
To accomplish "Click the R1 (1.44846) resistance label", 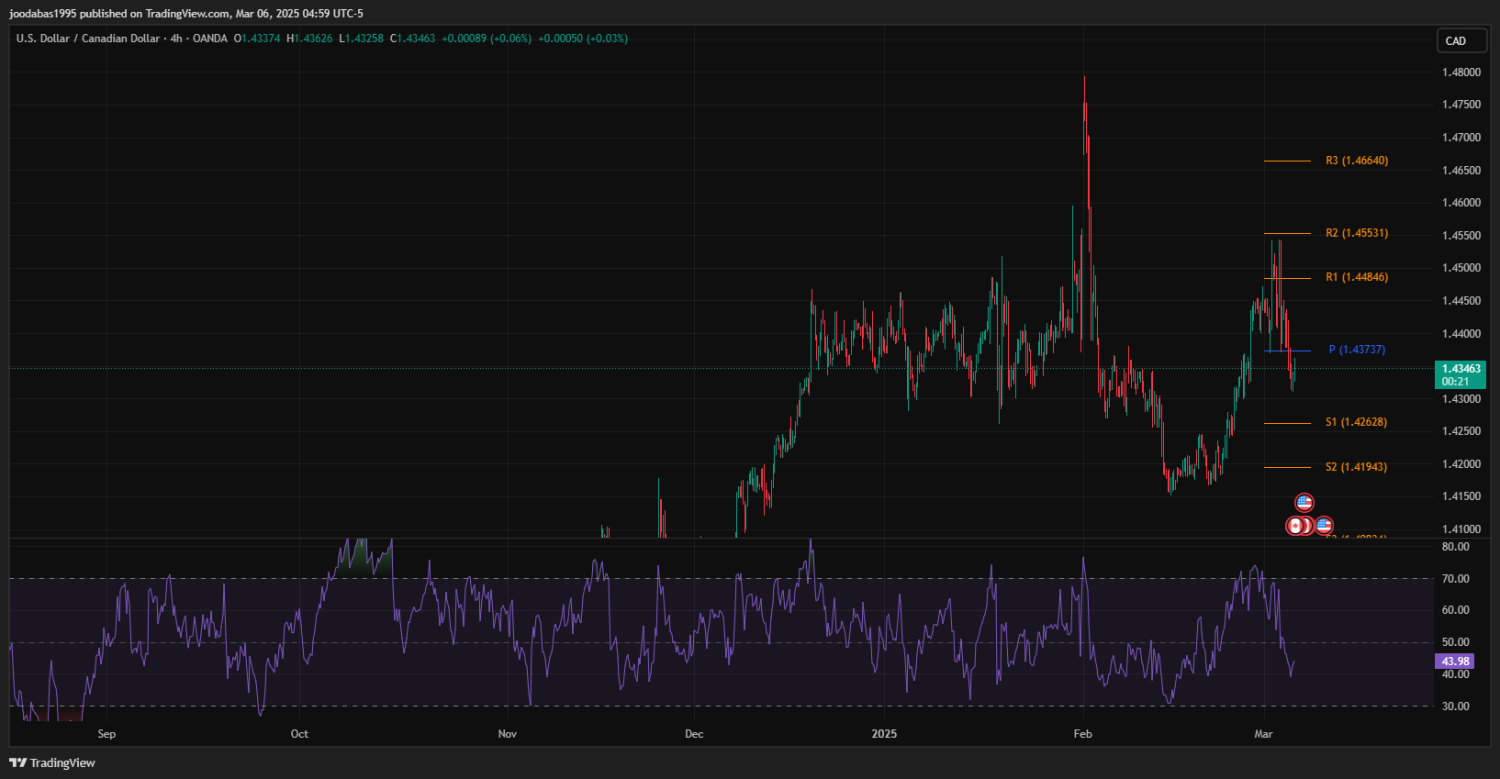I will point(1356,277).
